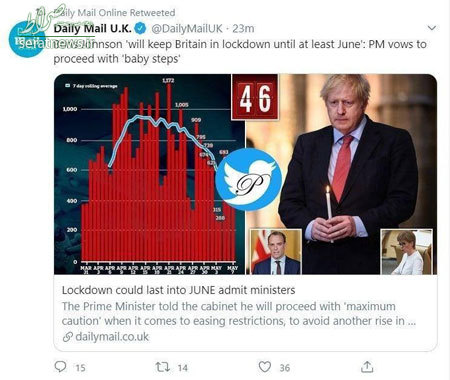Click the red 46 counter graphic

[x=255, y=97]
